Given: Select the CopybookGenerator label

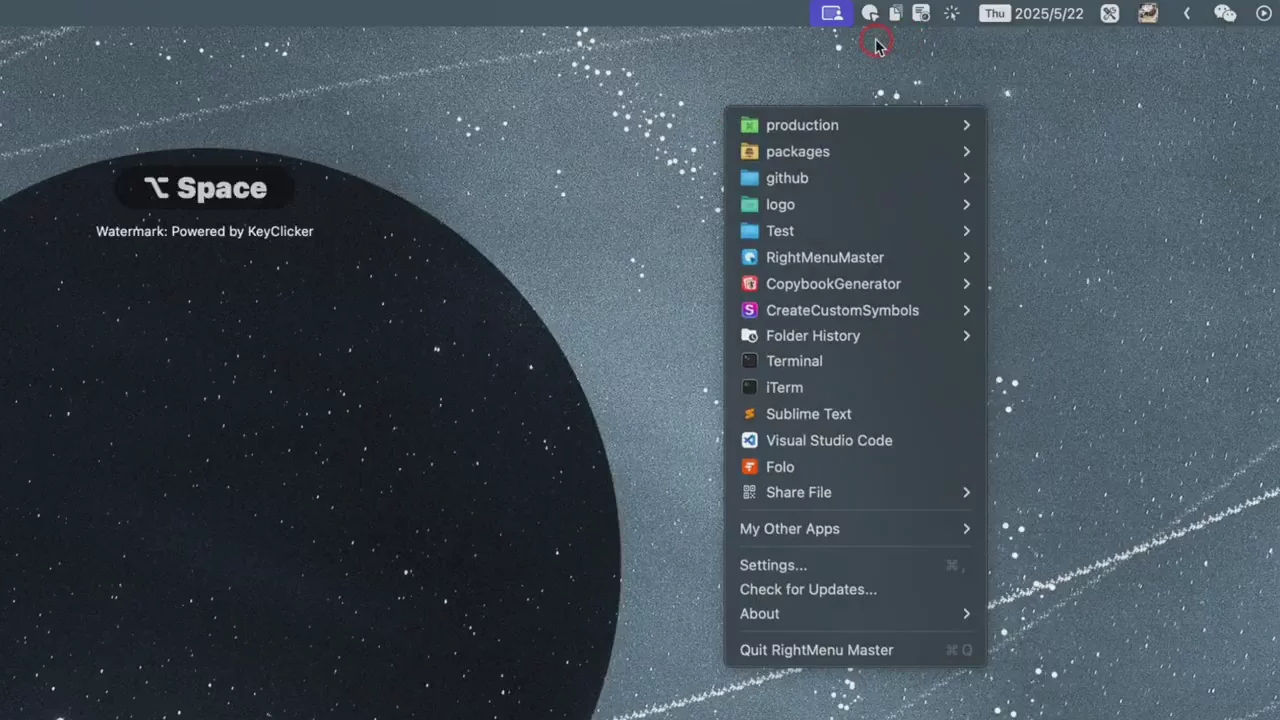Looking at the screenshot, I should click(x=833, y=284).
